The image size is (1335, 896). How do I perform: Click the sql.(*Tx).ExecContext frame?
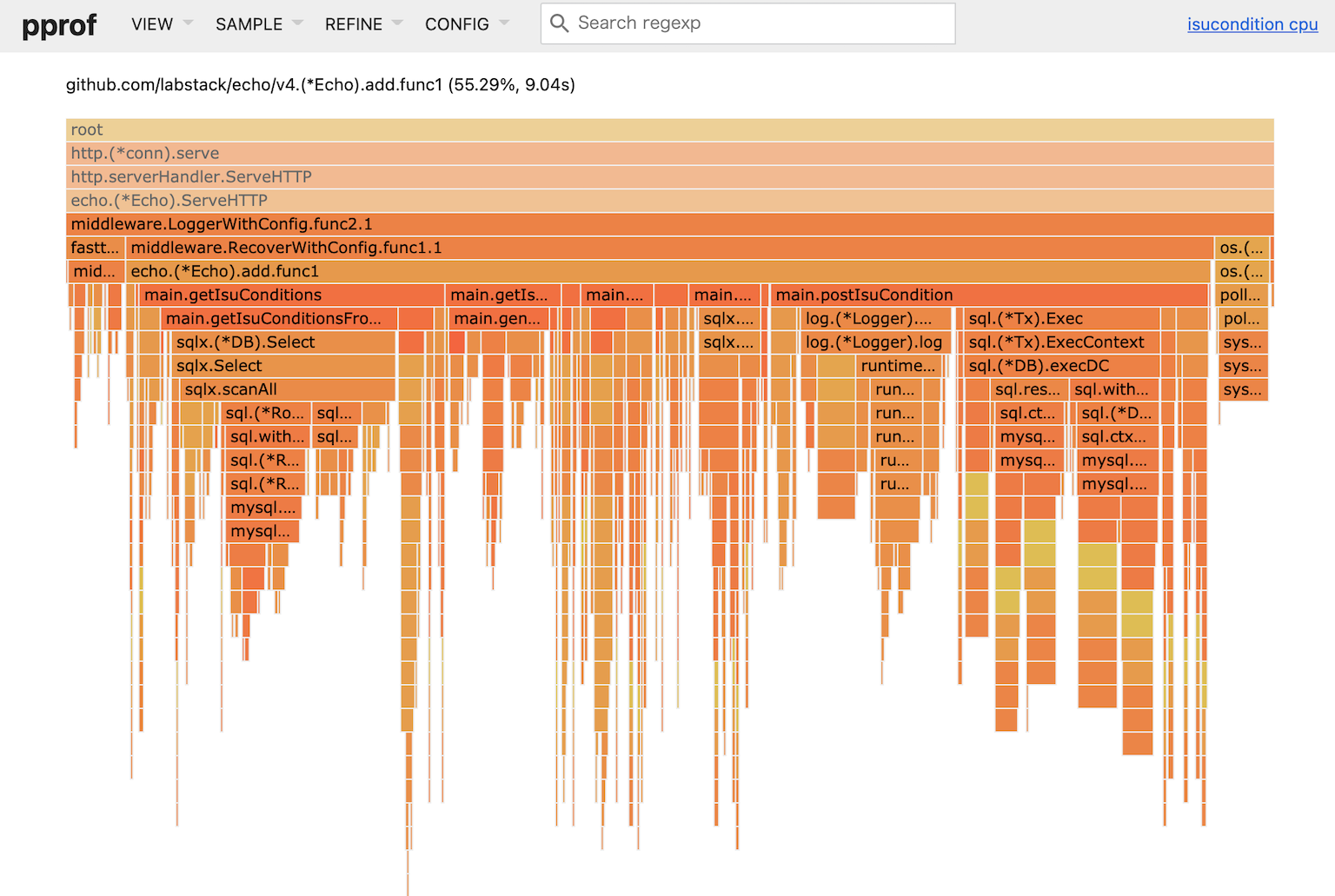coord(1061,342)
